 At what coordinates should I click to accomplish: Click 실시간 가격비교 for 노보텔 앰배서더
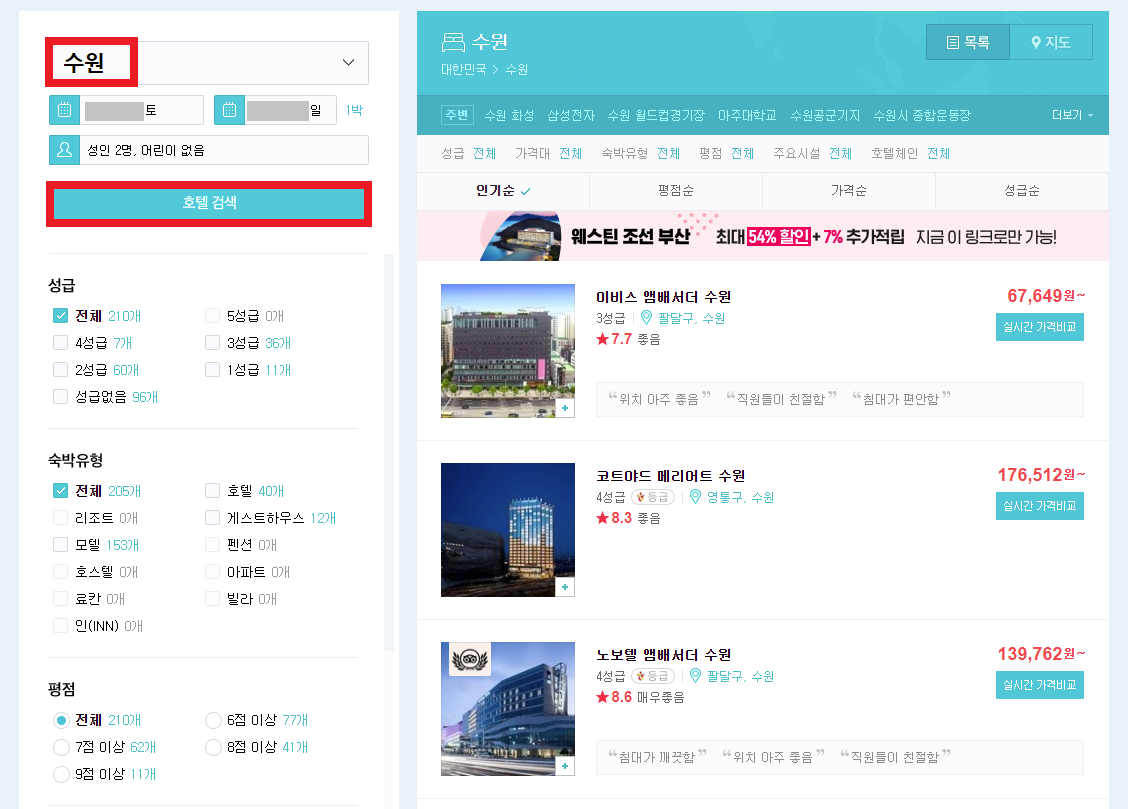[1040, 685]
